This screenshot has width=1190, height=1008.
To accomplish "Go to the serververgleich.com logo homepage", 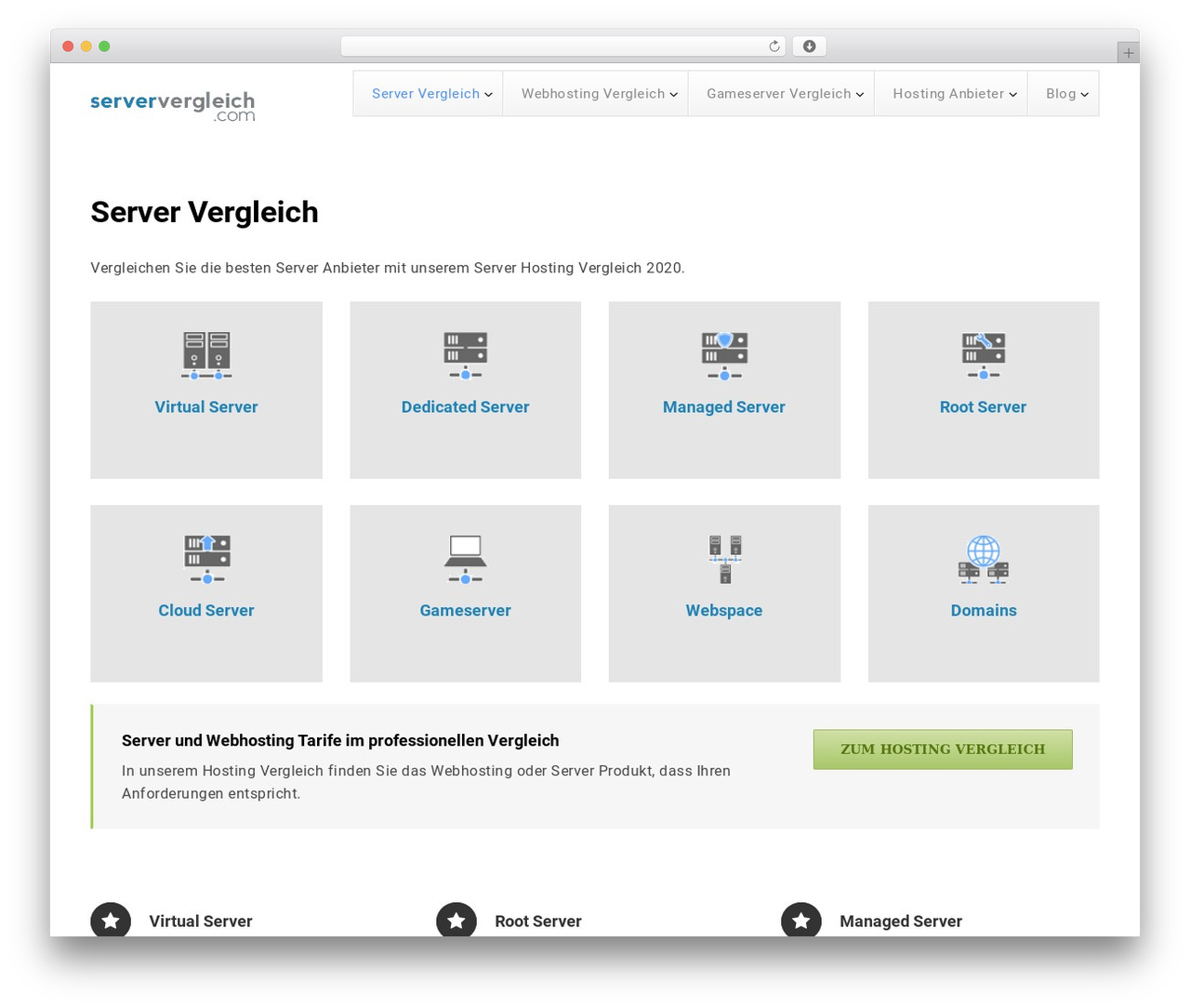I will (x=173, y=106).
